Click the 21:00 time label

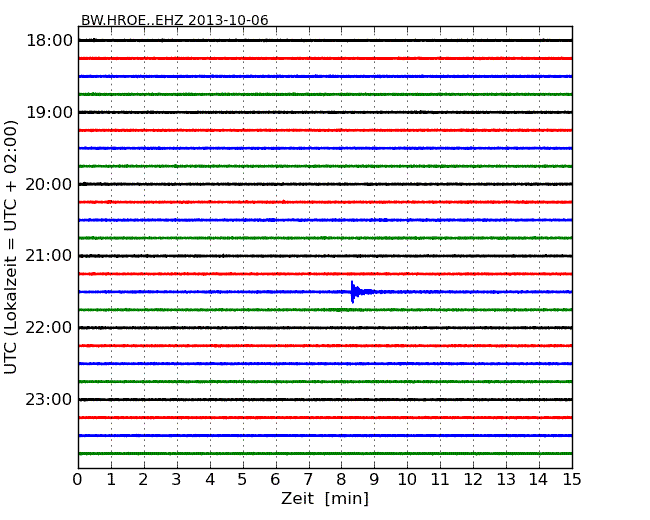tap(49, 256)
